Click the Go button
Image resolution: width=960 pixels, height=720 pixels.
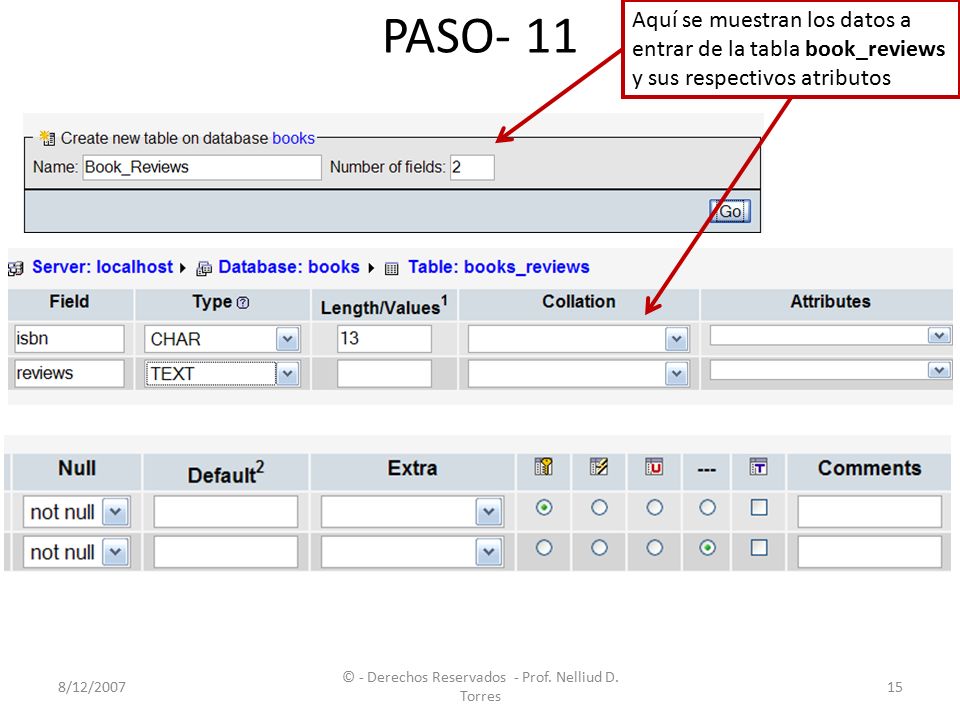730,211
